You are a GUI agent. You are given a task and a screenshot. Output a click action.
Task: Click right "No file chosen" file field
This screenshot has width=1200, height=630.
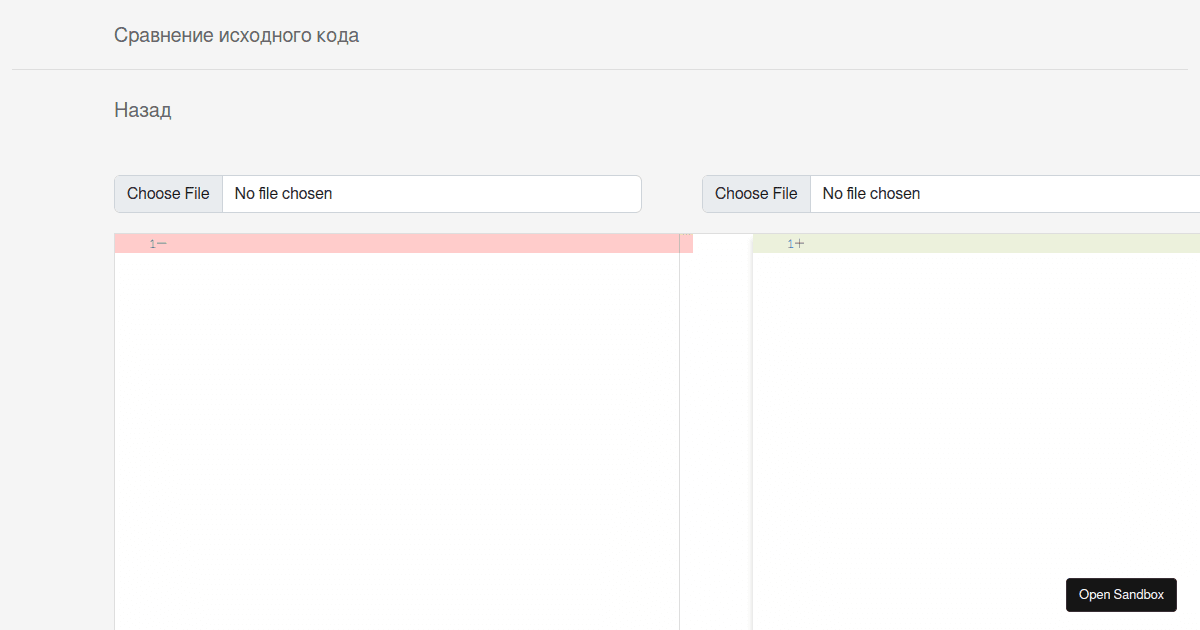click(x=1000, y=194)
